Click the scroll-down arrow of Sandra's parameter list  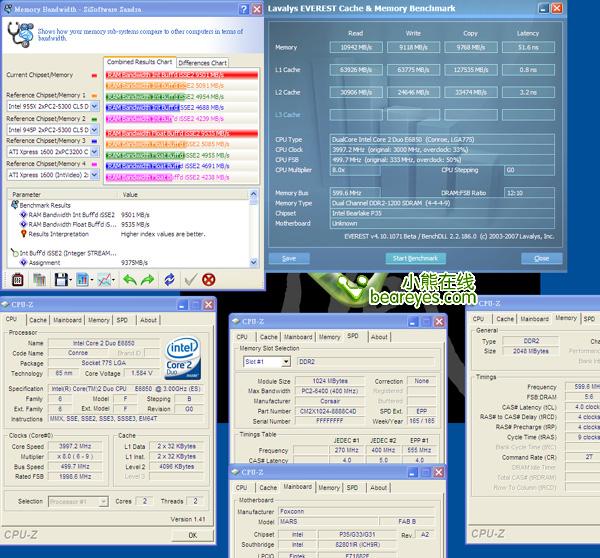(x=253, y=262)
